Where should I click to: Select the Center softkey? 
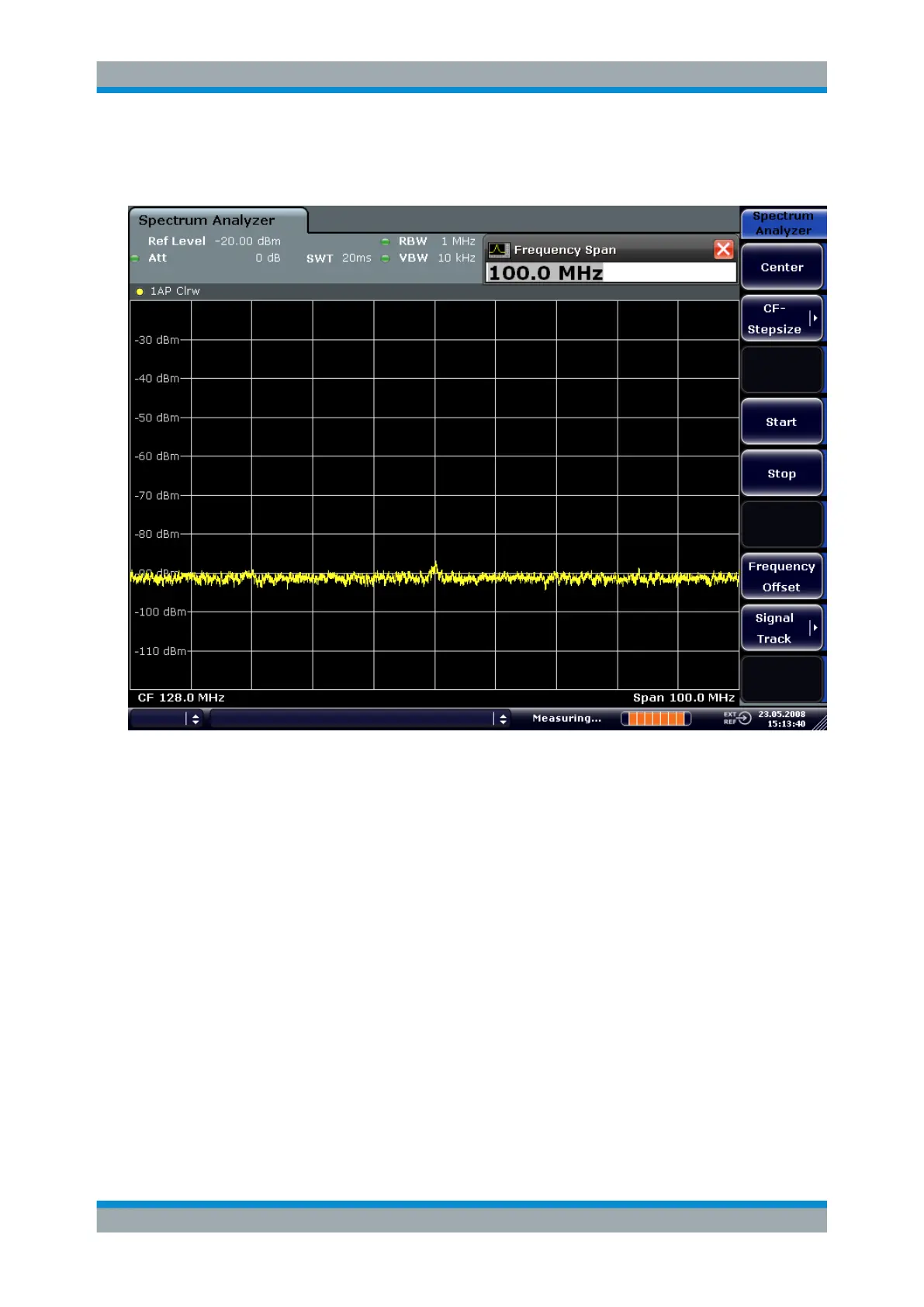781,267
